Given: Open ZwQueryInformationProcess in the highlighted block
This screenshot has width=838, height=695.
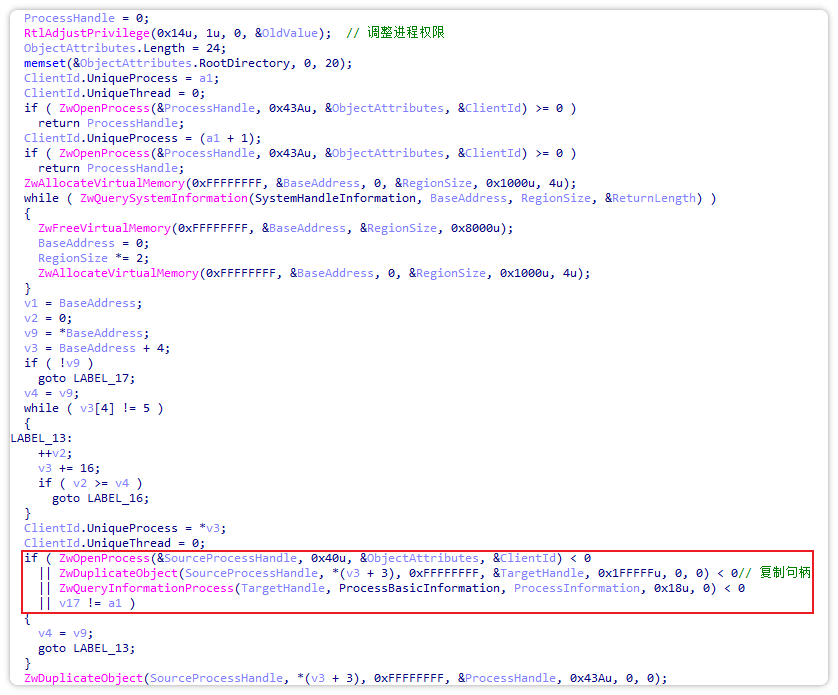Looking at the screenshot, I should point(146,588).
